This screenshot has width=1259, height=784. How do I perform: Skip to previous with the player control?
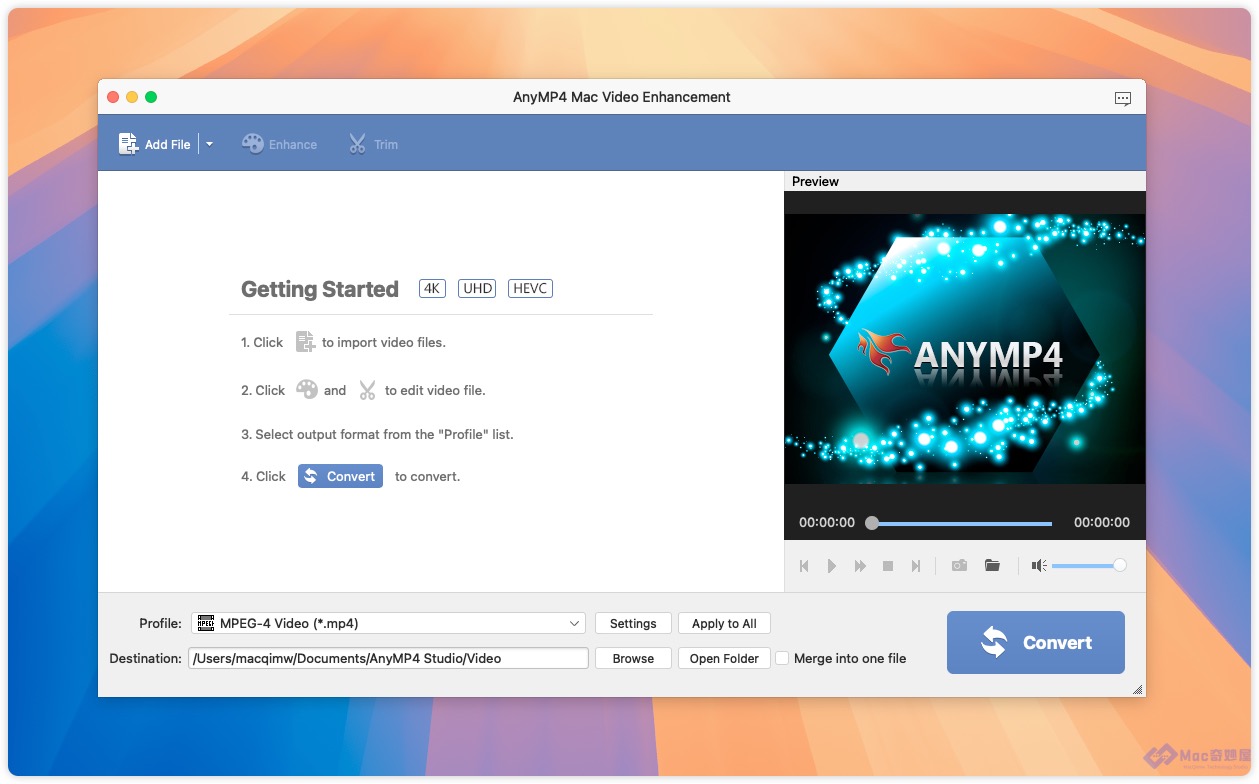(x=804, y=566)
